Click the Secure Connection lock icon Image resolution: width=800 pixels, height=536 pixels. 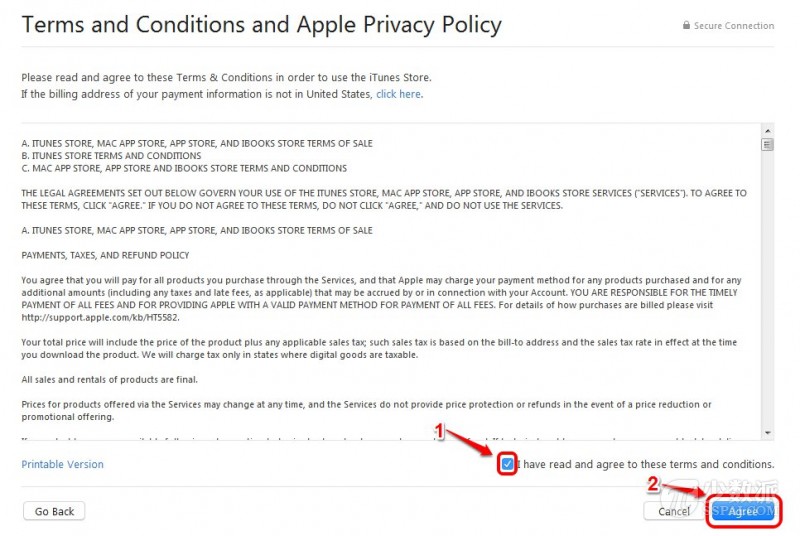click(686, 26)
